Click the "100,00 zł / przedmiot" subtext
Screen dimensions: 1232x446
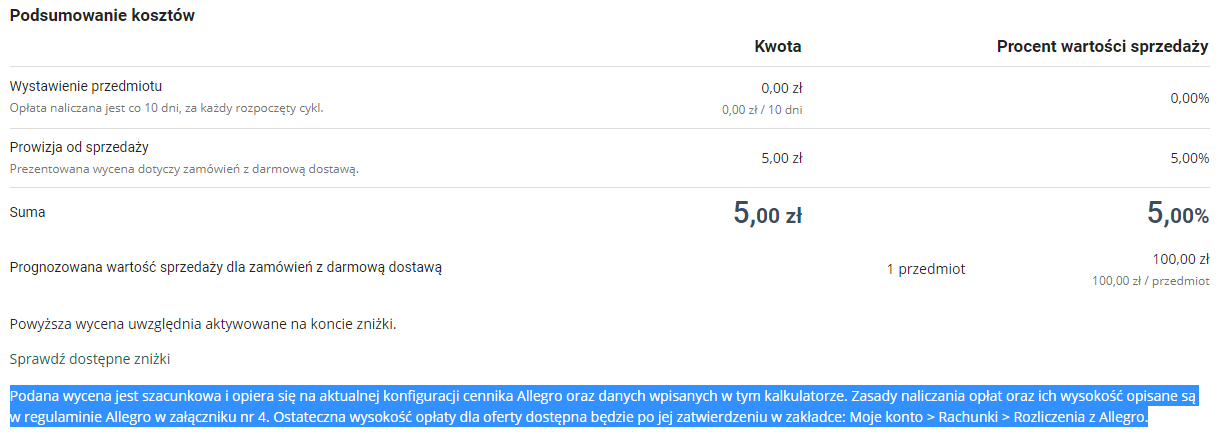point(1150,281)
